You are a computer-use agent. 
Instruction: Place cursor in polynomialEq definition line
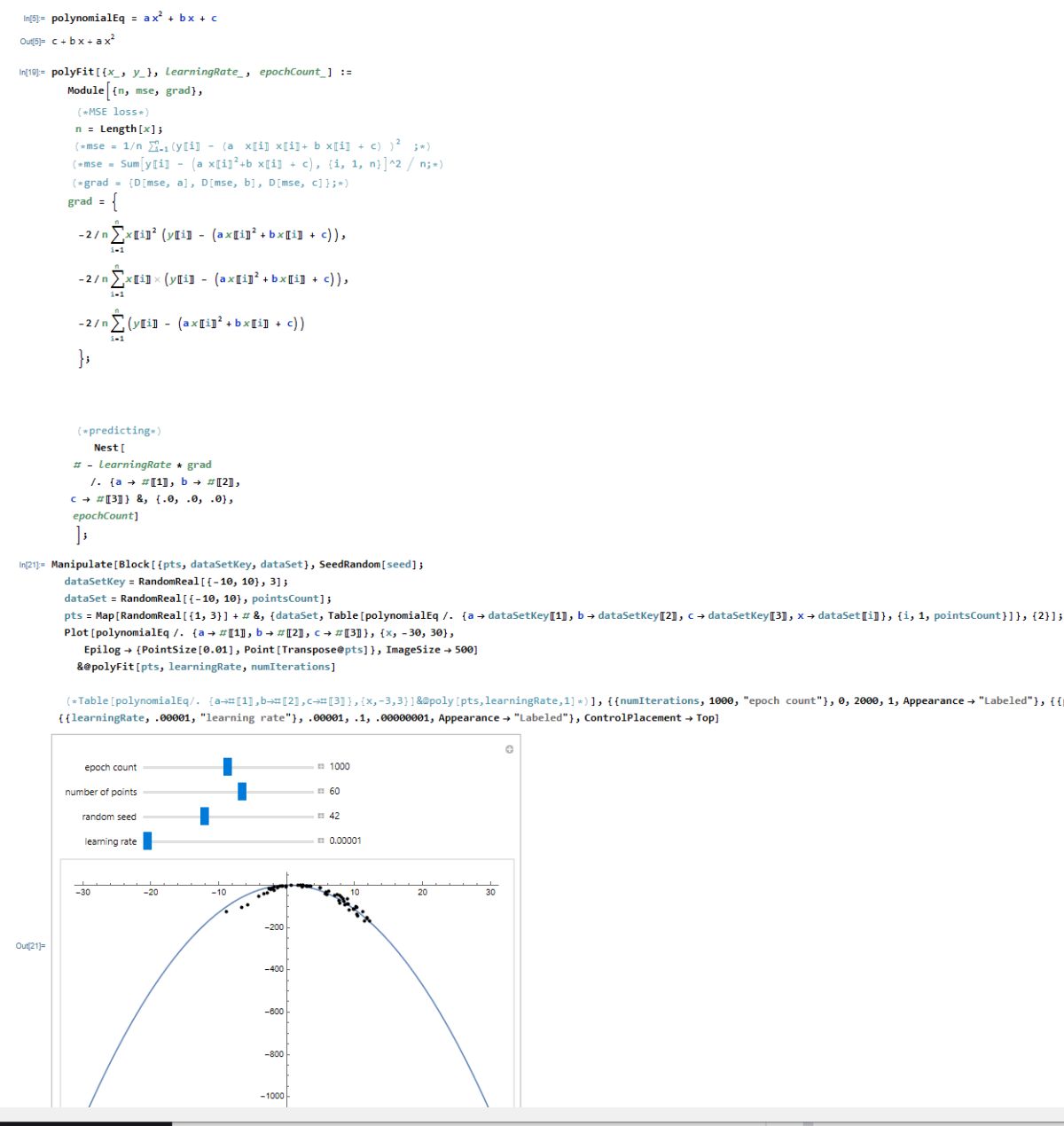click(134, 18)
